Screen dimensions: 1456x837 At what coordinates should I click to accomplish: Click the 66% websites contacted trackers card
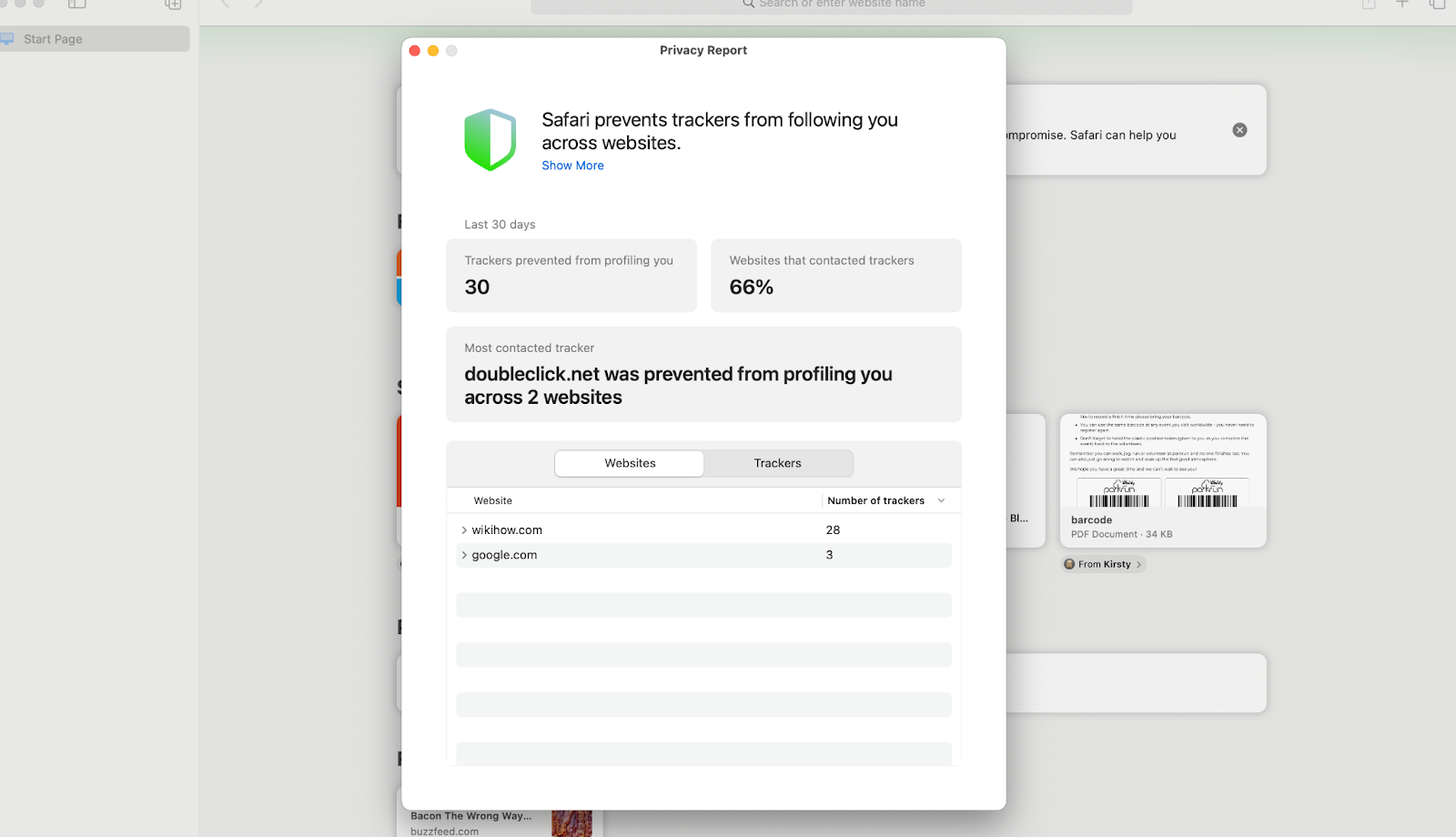pos(836,276)
